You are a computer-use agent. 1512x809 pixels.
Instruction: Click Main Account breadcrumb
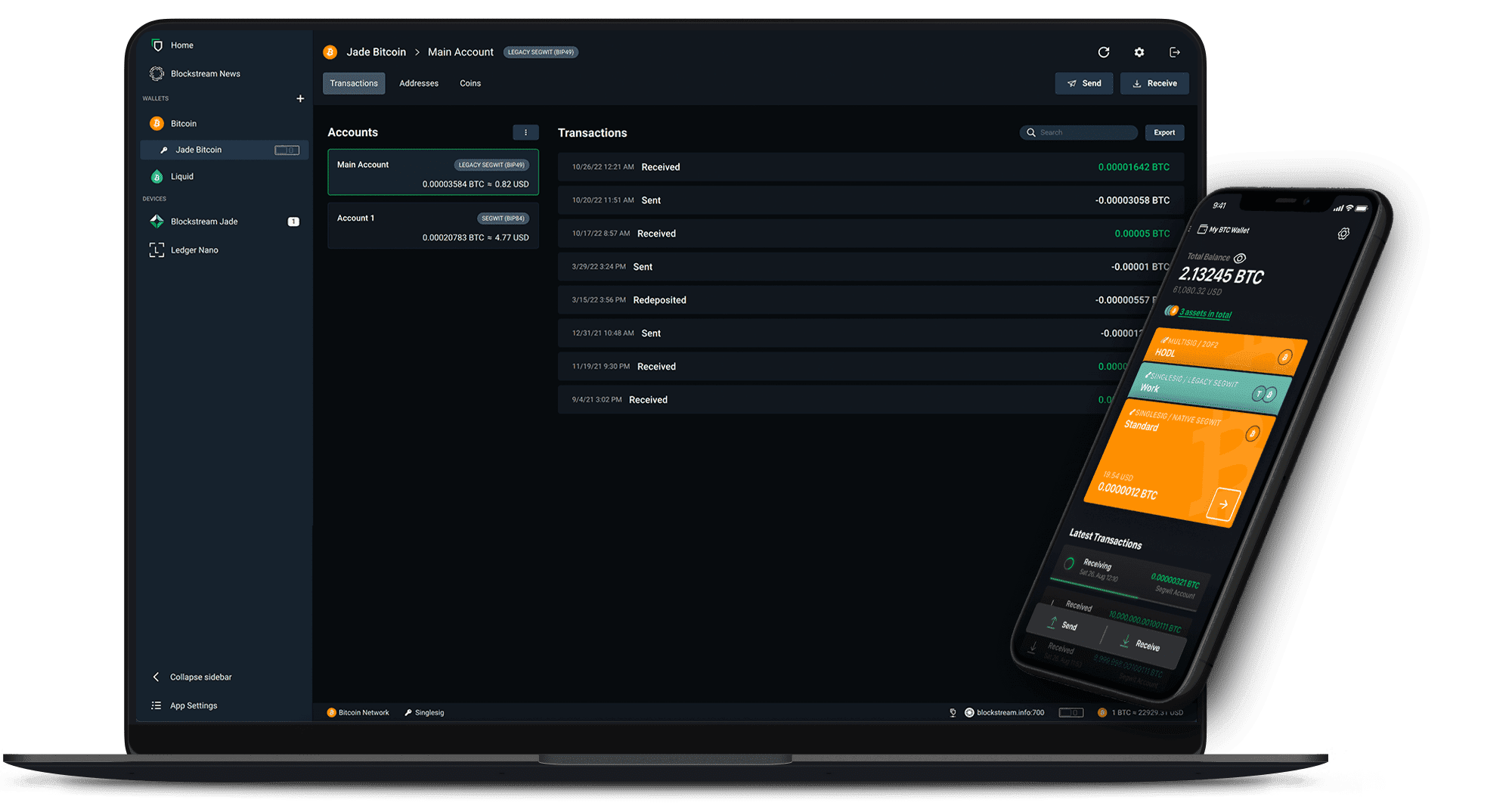[460, 52]
